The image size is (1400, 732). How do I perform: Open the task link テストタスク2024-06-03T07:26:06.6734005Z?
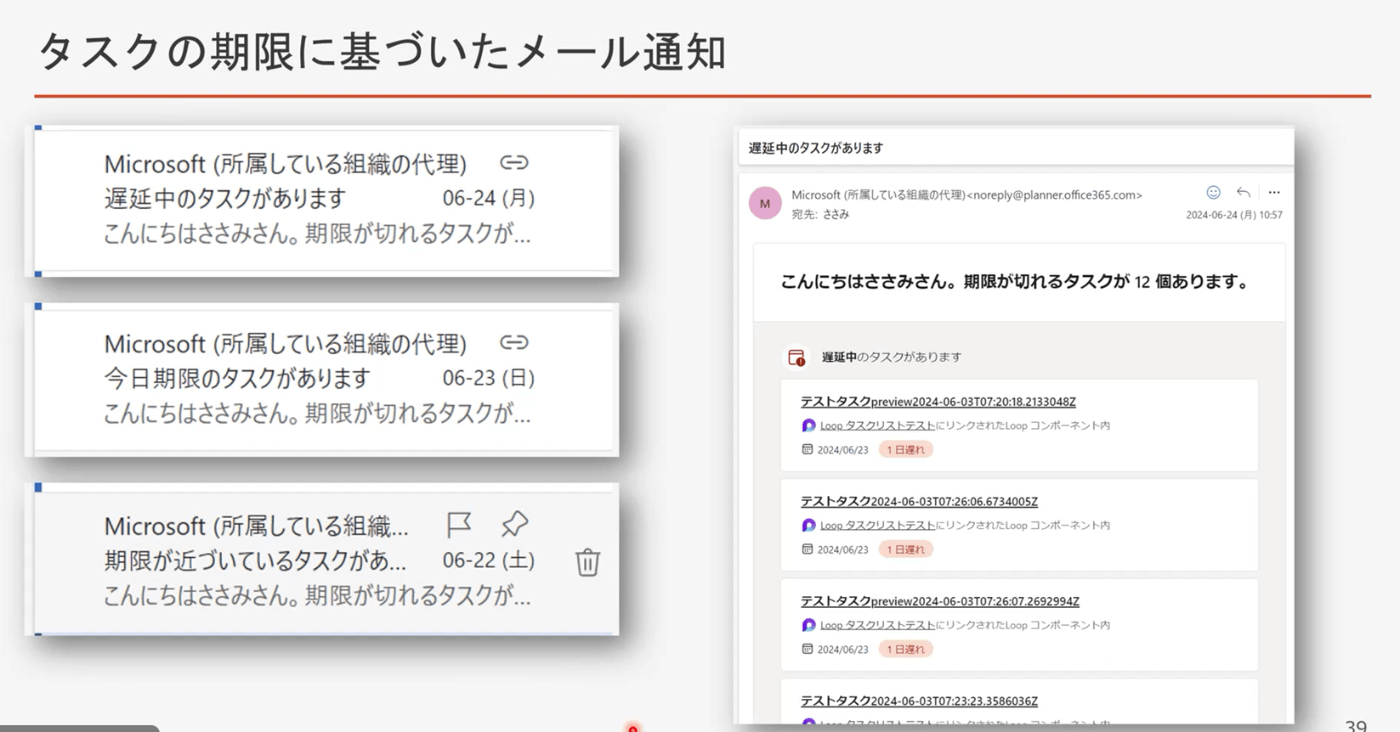click(919, 502)
